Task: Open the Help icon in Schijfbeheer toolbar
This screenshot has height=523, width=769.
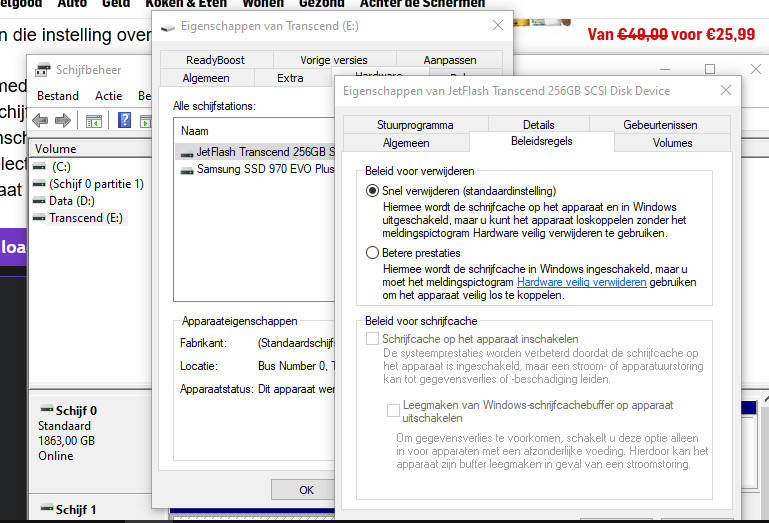Action: (125, 120)
